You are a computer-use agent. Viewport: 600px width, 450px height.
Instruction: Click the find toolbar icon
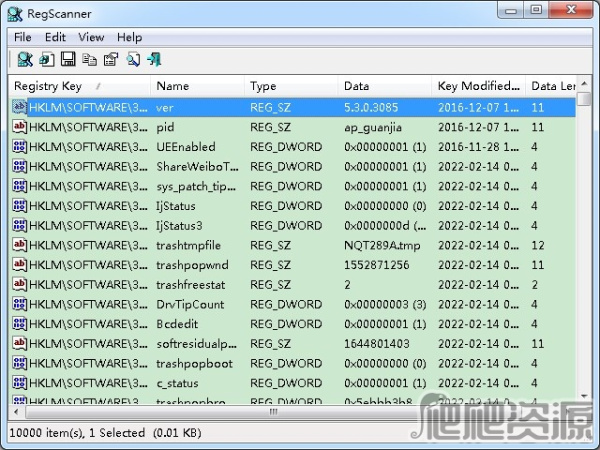(133, 59)
